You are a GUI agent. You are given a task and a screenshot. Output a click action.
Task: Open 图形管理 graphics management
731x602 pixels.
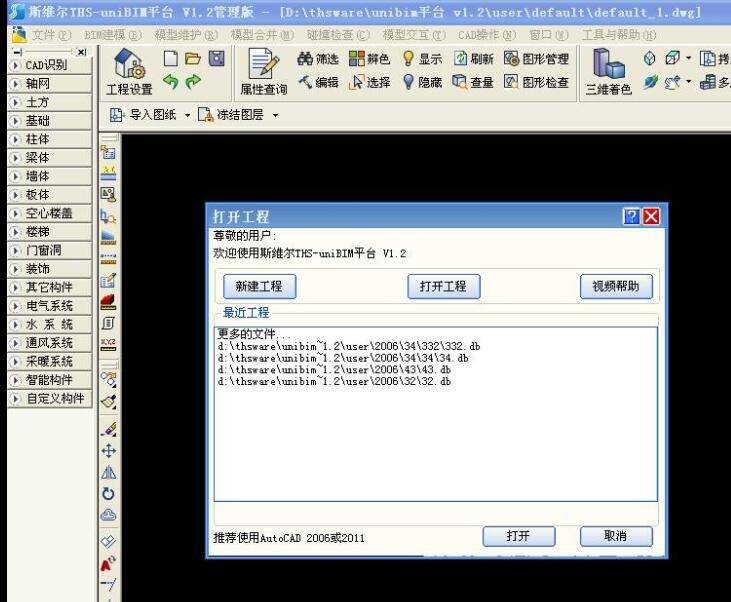click(536, 59)
